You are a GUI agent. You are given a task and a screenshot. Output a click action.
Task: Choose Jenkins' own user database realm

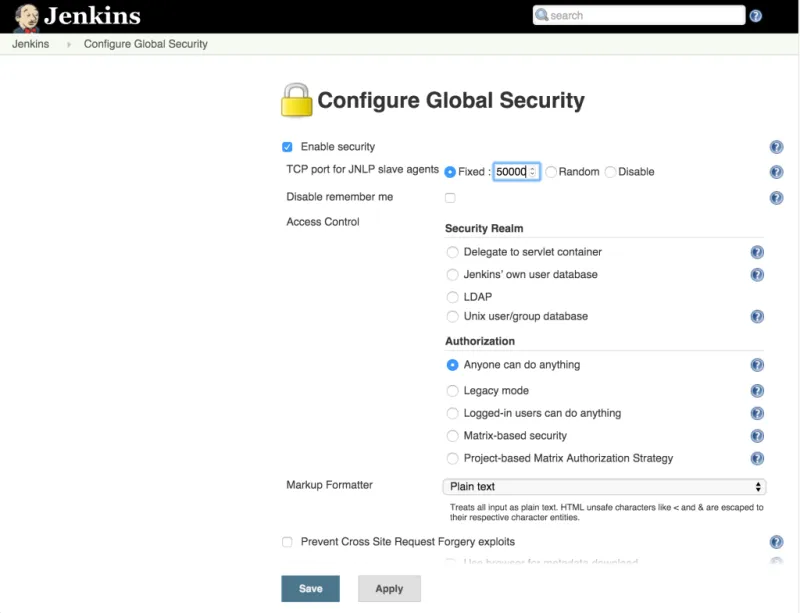pyautogui.click(x=452, y=275)
